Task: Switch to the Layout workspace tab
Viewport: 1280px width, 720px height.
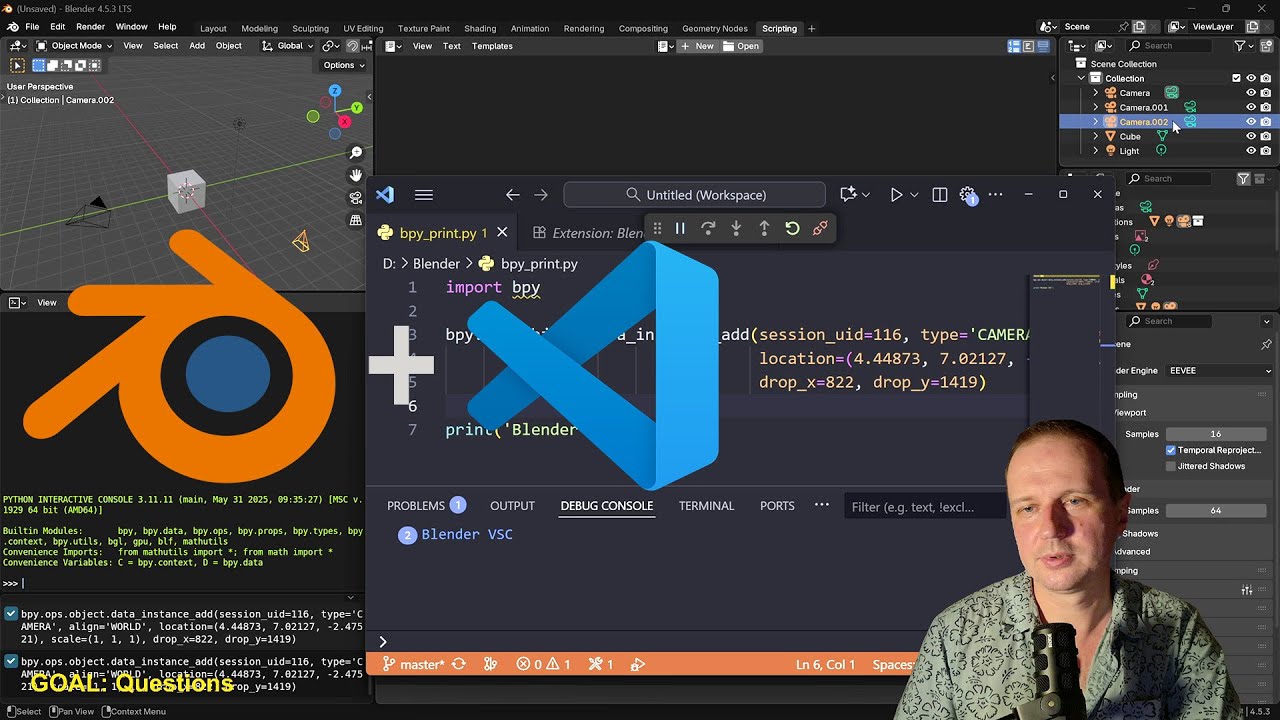Action: (x=213, y=28)
